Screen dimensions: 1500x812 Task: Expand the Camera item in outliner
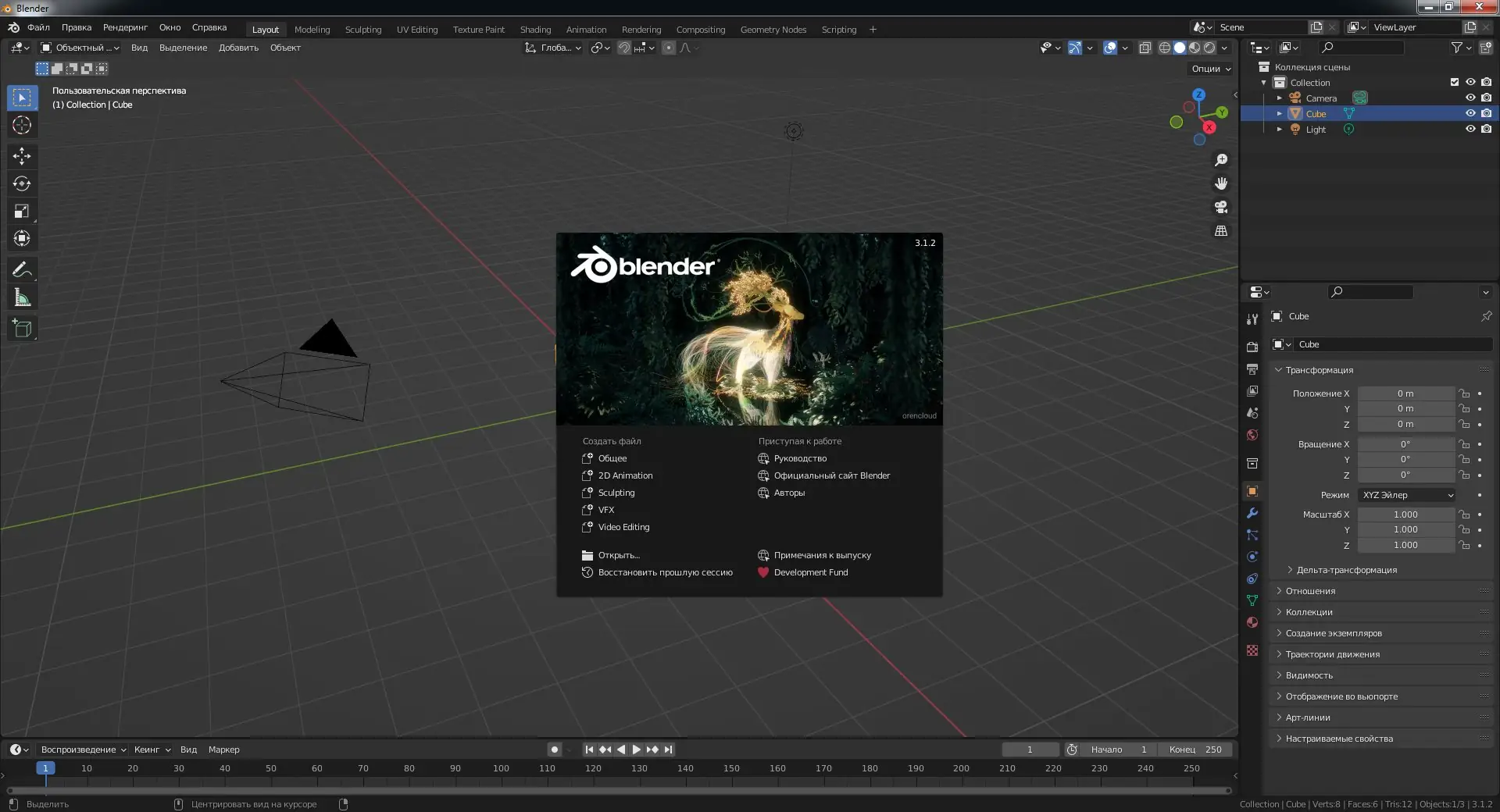pos(1279,98)
